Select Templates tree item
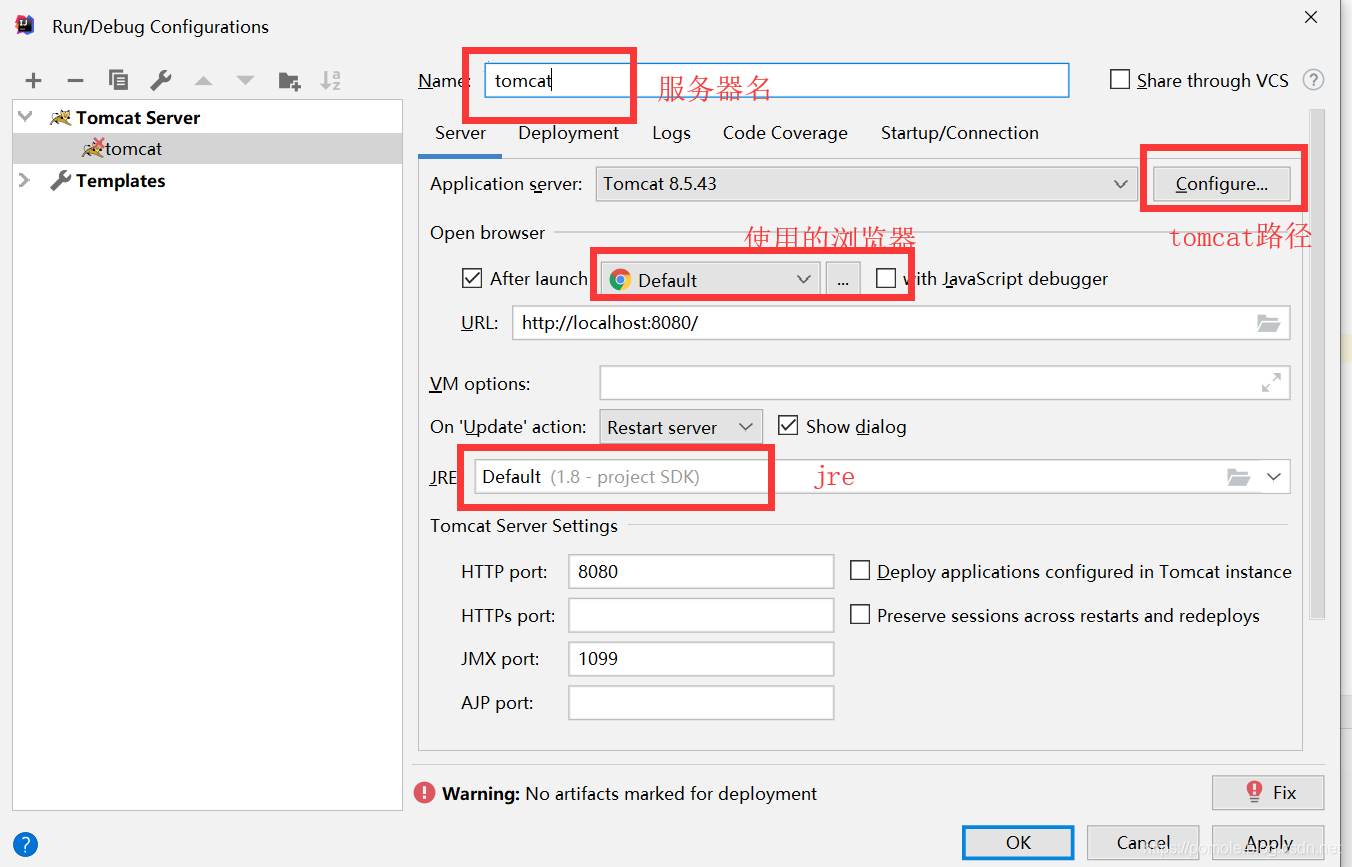 (x=120, y=181)
